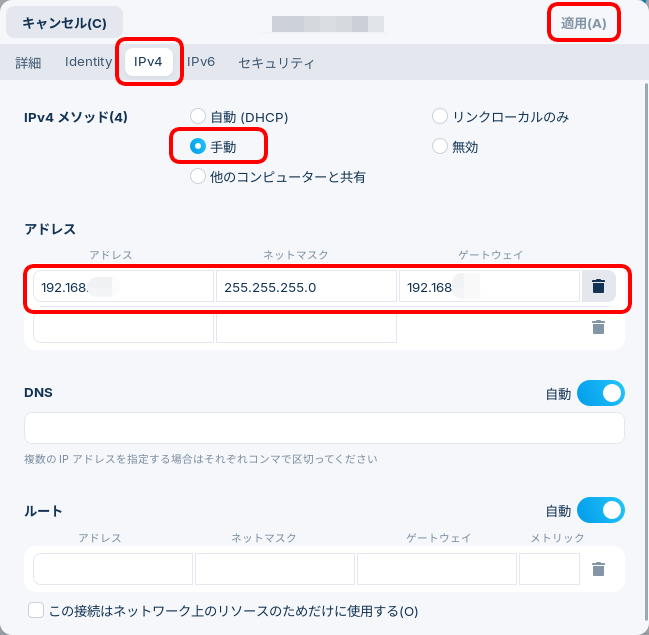Switch to the 詳細 tab

pos(28,63)
